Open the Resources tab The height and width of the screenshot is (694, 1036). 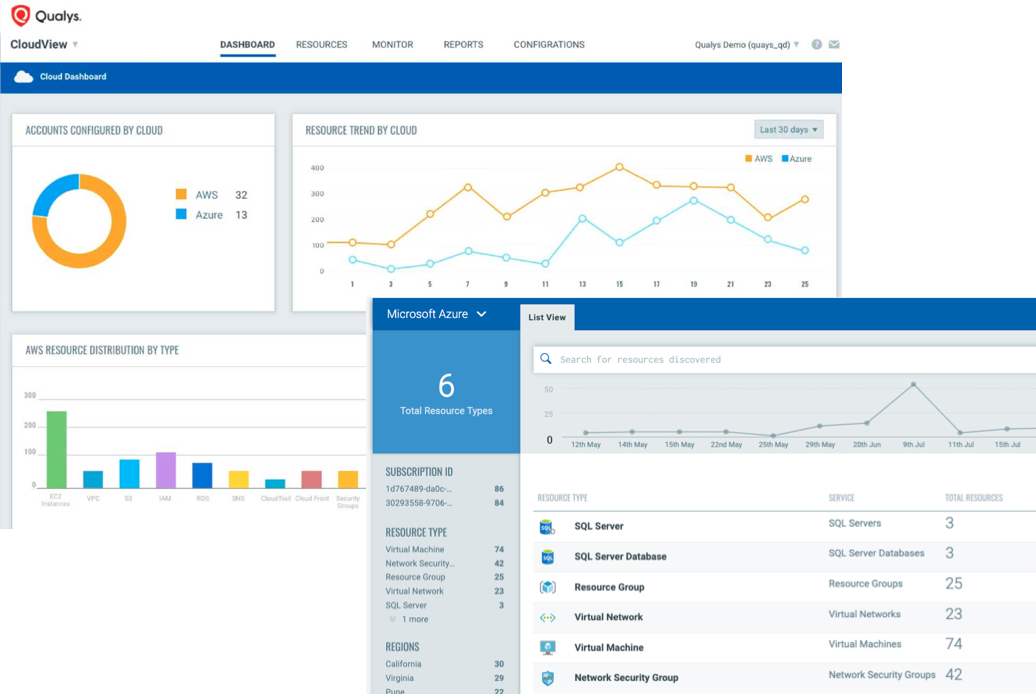coord(321,45)
